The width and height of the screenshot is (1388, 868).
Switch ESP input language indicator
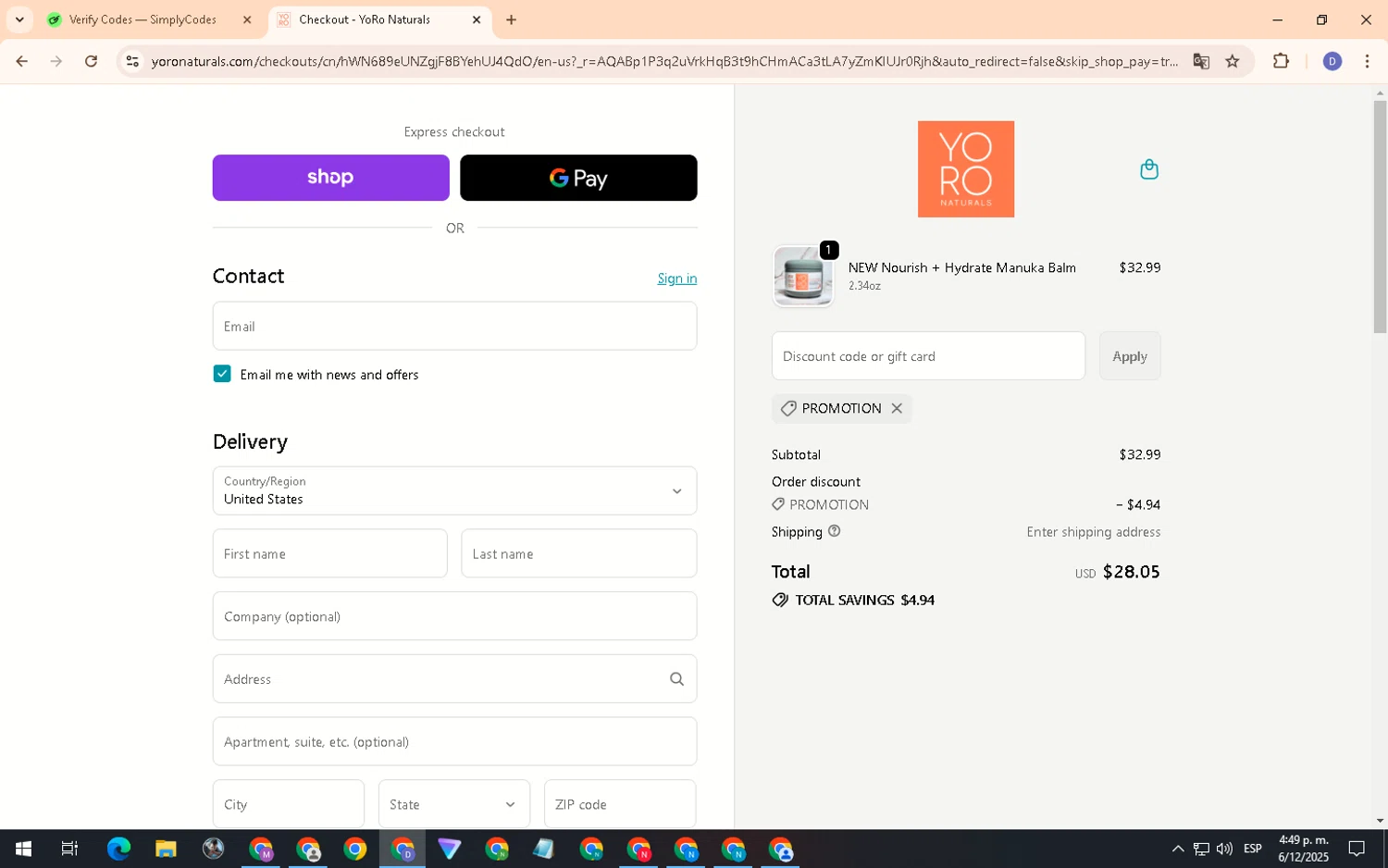(x=1253, y=849)
